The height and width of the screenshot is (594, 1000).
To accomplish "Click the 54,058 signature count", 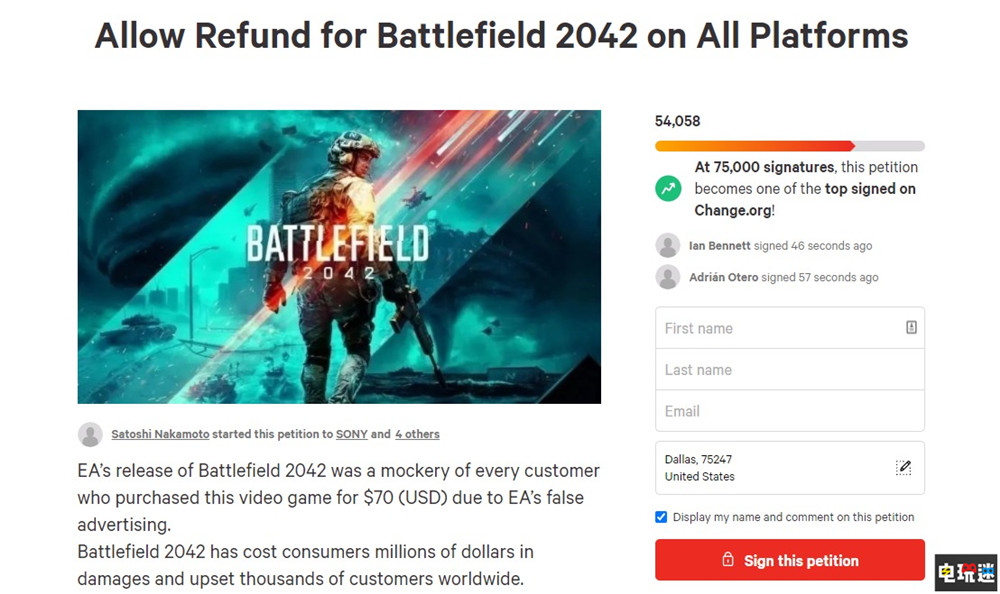I will (678, 121).
